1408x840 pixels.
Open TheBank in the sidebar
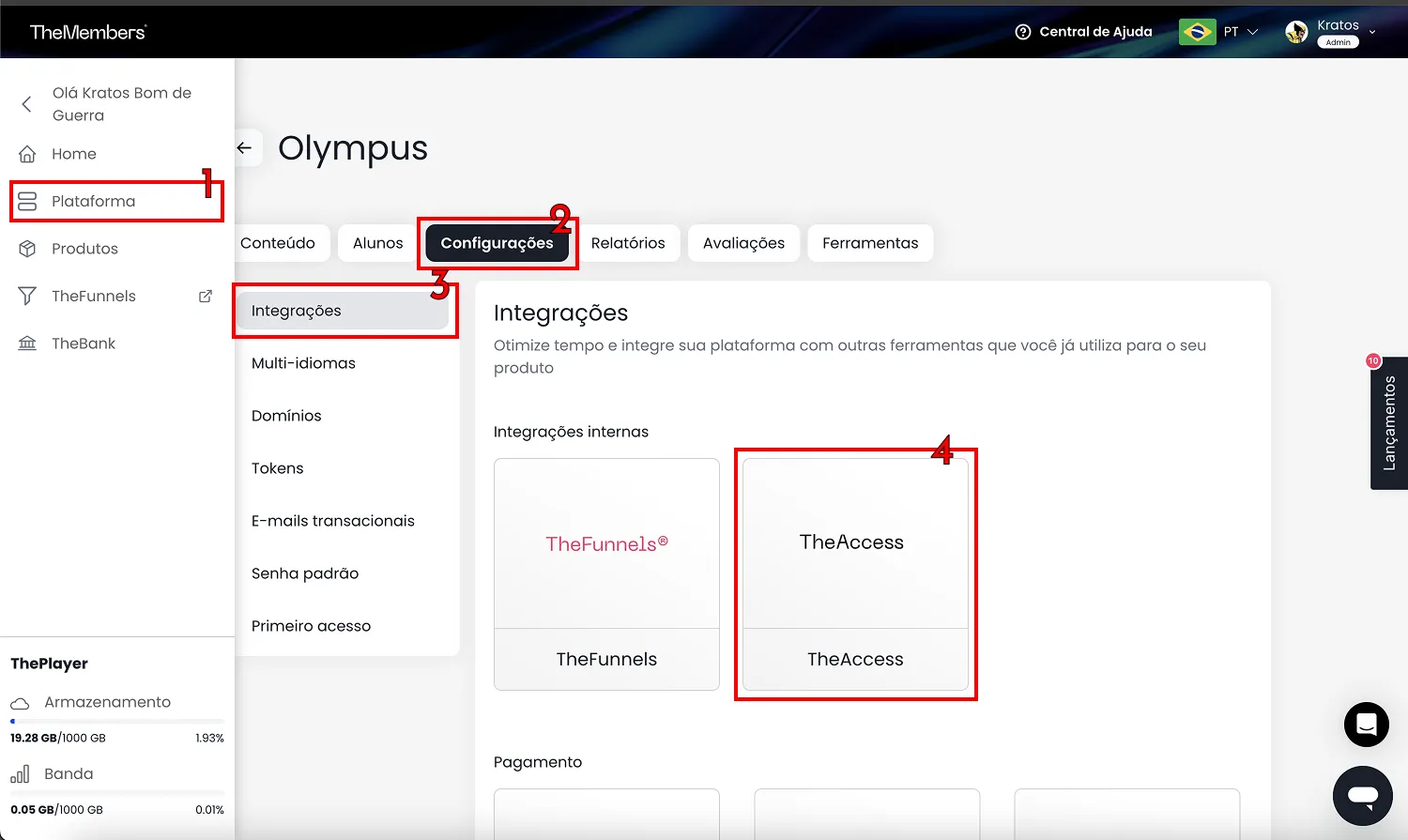84,344
